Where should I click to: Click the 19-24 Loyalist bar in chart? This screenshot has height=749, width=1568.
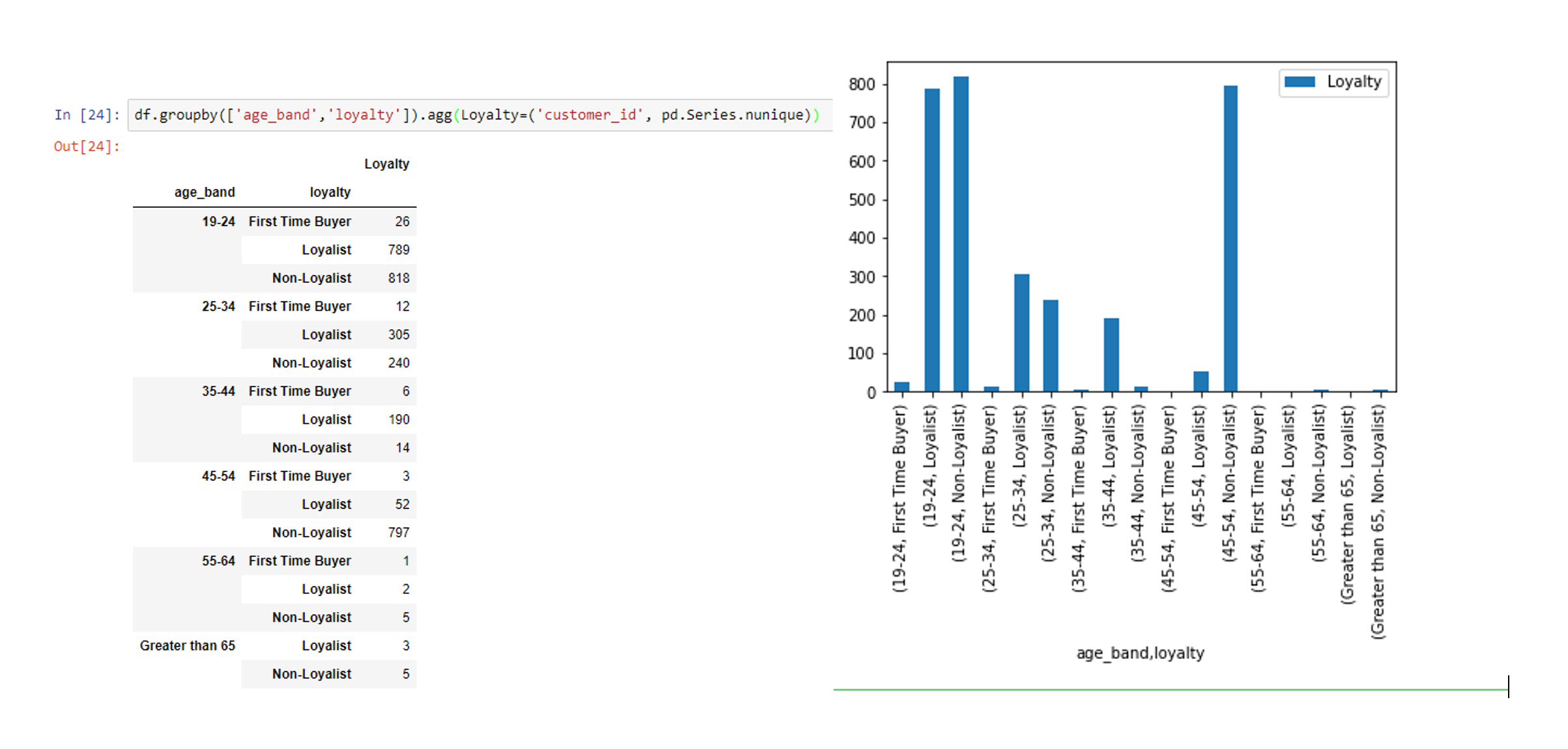[x=932, y=241]
